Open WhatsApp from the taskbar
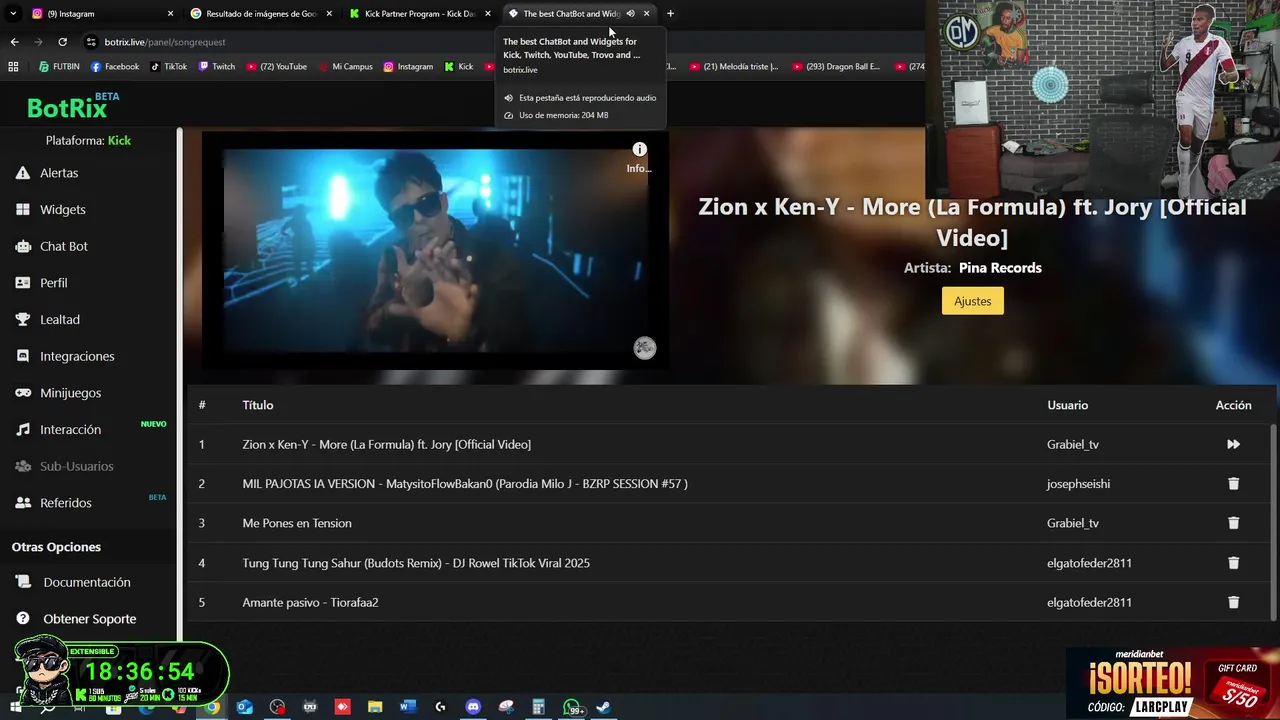 573,707
